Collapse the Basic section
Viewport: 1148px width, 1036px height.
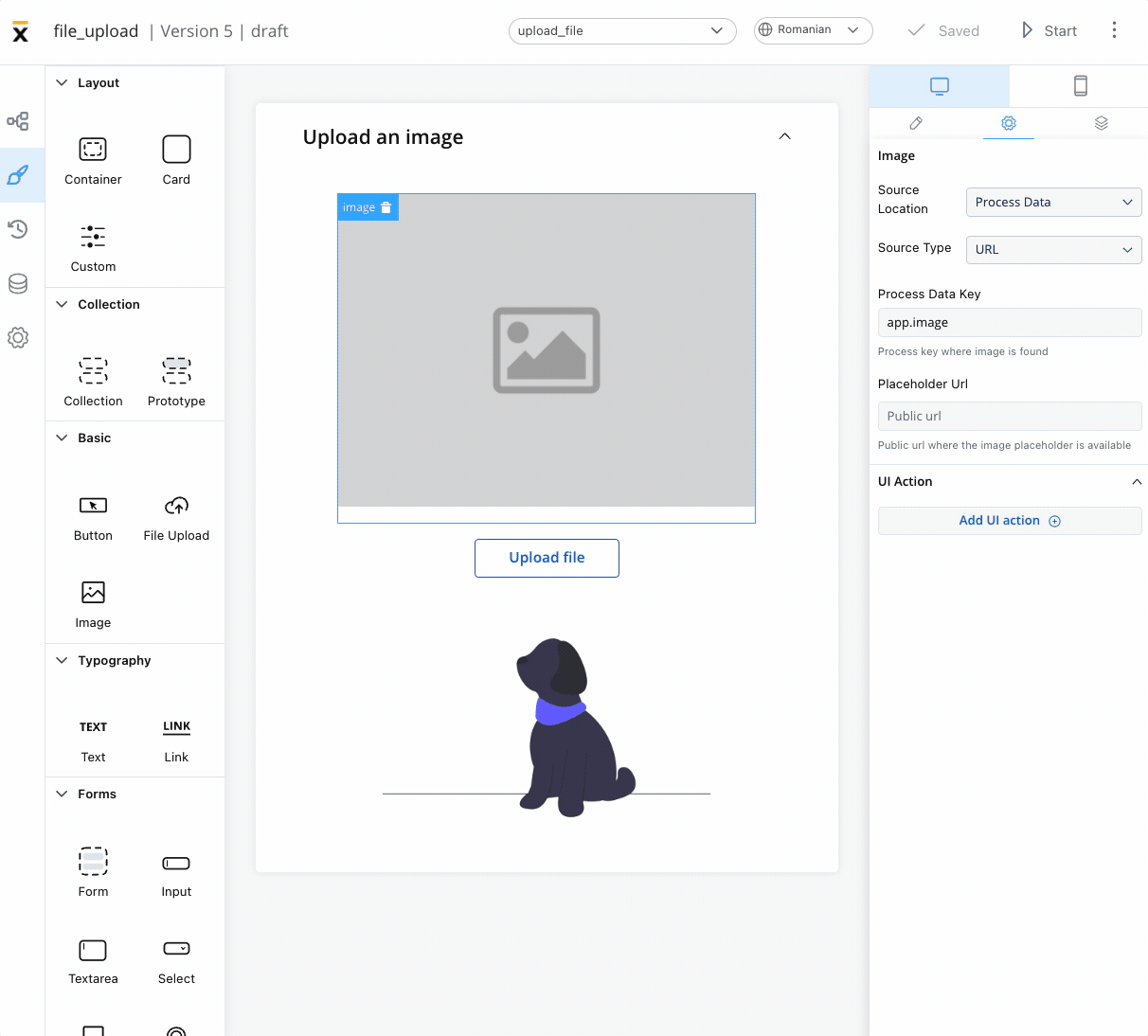pos(62,438)
